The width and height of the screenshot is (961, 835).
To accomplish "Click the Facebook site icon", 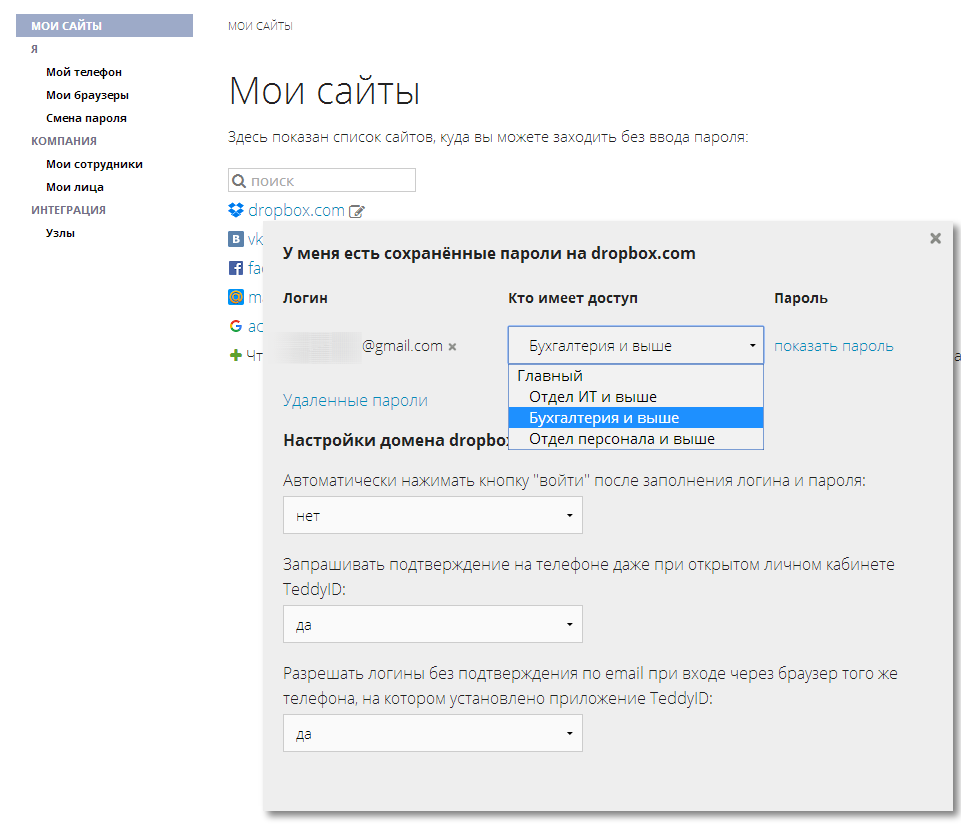I will tap(236, 268).
